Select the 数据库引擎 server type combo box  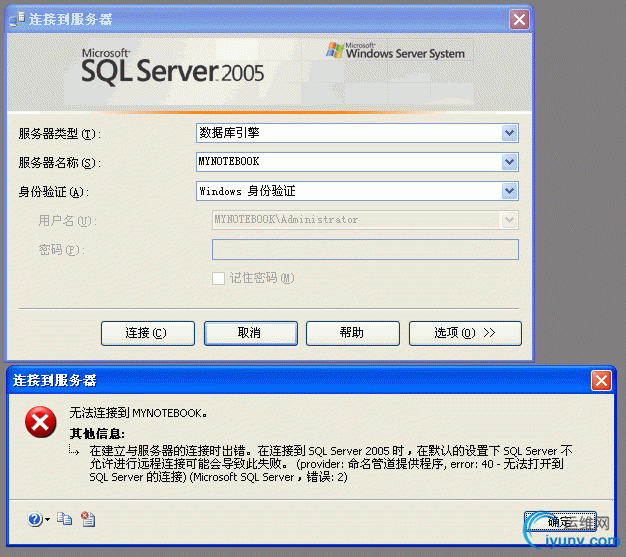(357, 133)
